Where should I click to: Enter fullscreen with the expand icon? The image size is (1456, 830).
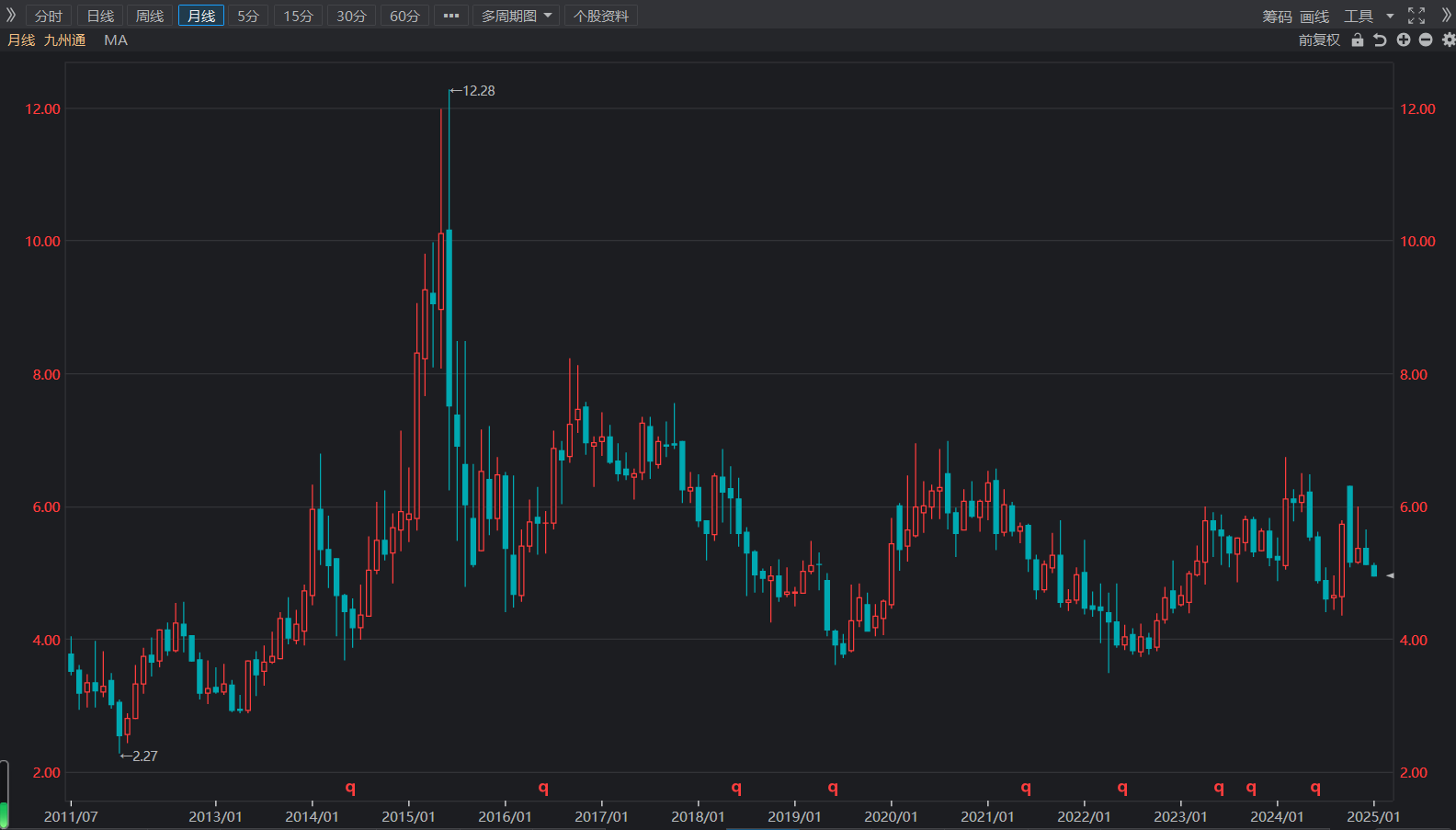[1416, 16]
